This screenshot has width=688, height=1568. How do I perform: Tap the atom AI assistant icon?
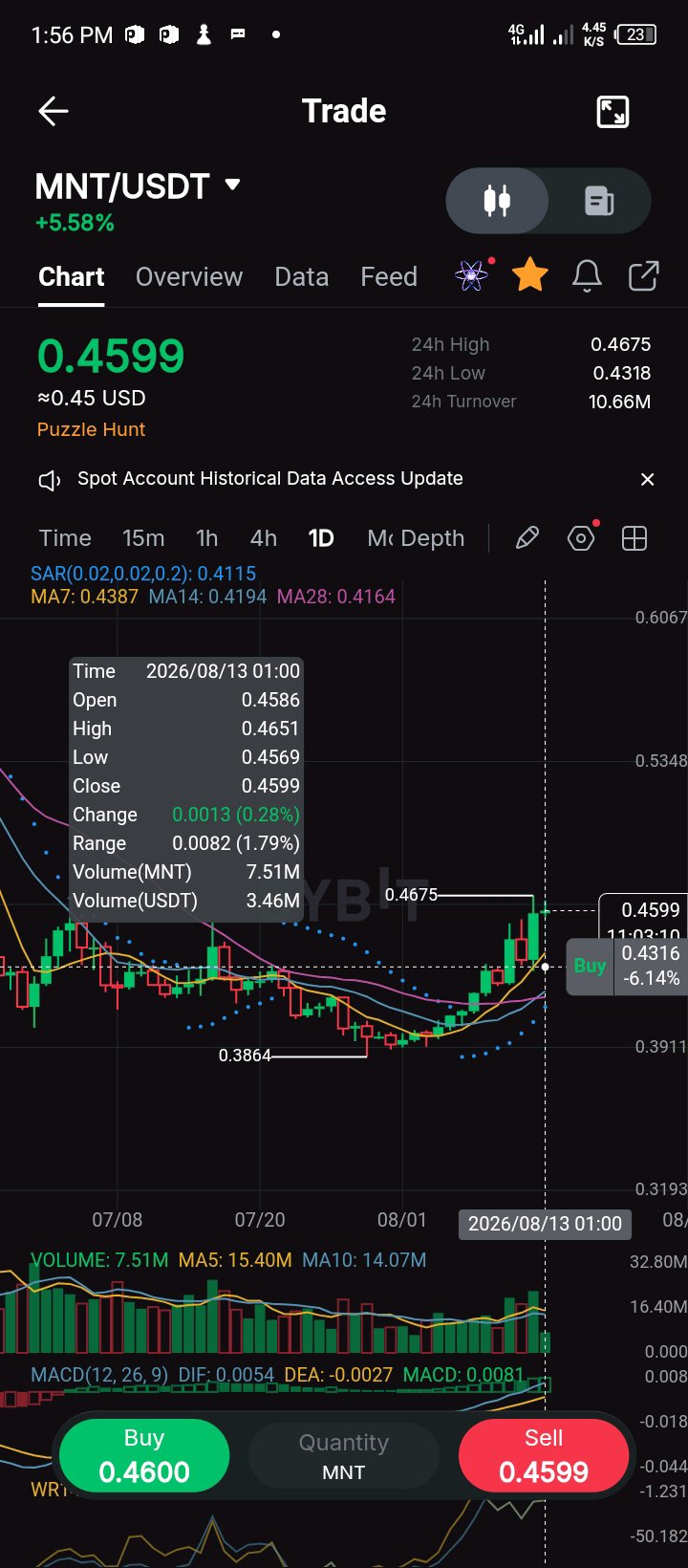click(472, 276)
